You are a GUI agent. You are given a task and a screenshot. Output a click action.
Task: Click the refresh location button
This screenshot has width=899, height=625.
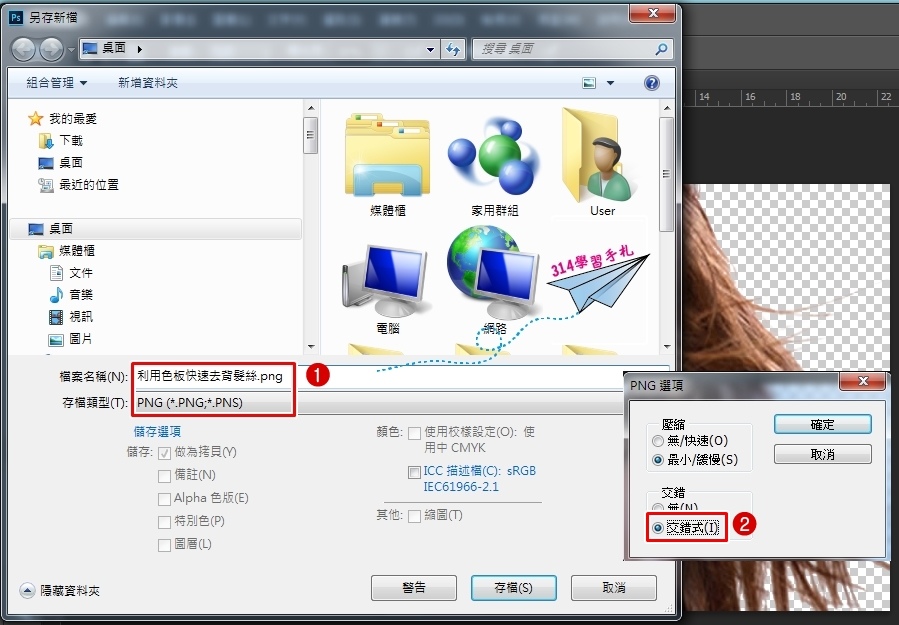(453, 49)
